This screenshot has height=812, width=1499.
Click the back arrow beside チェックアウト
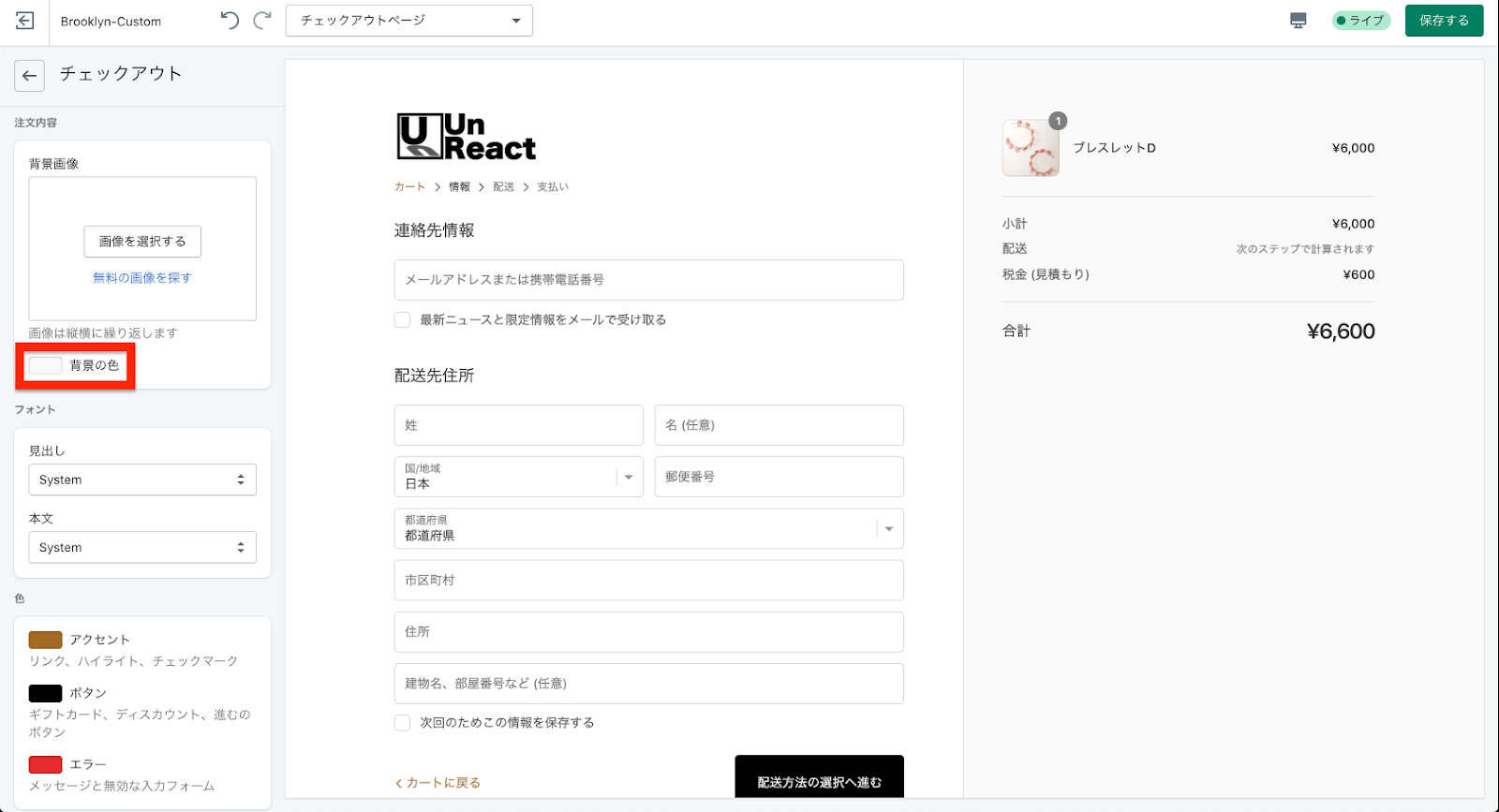pos(29,76)
